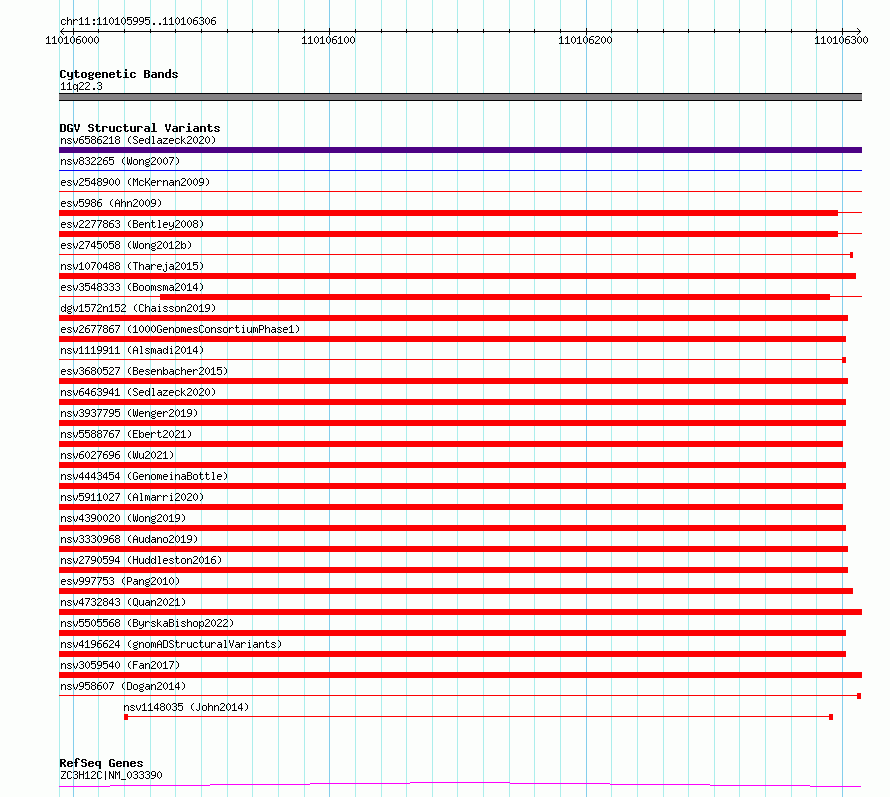Select esv2277863 (Bentley2008) label

(x=132, y=224)
